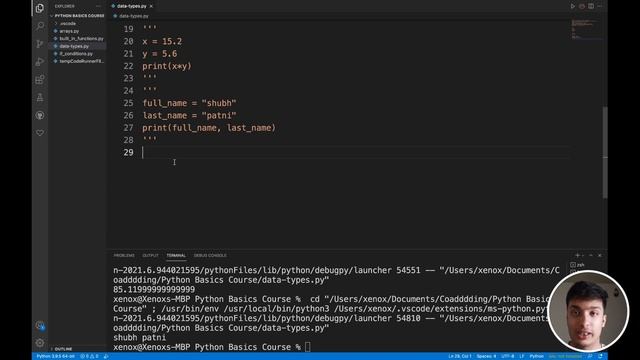Viewport: 640px width, 360px height.
Task: Open tempCodeRunnerFile in the explorer
Action: [78, 61]
